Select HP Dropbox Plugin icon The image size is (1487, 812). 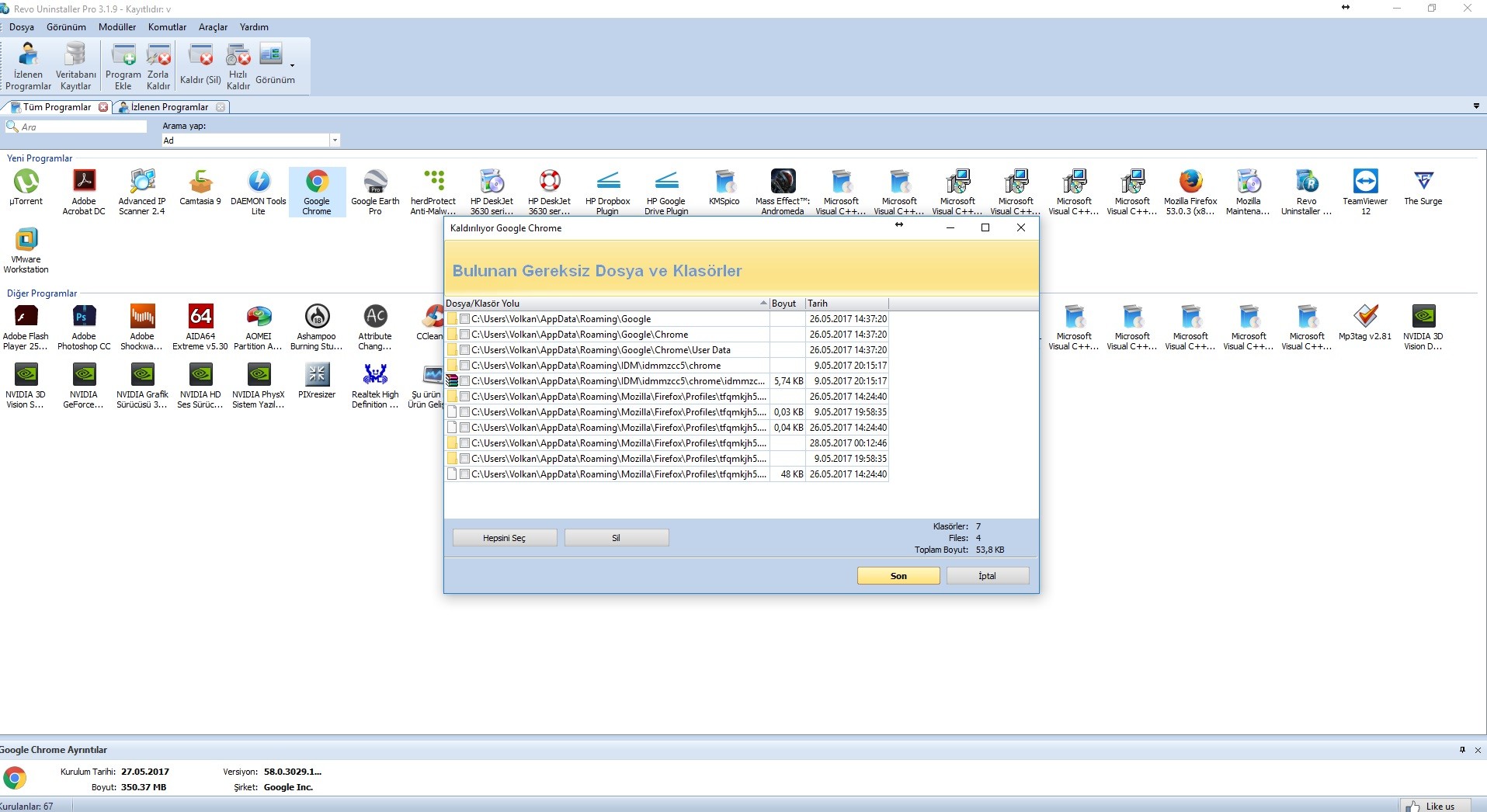point(608,192)
